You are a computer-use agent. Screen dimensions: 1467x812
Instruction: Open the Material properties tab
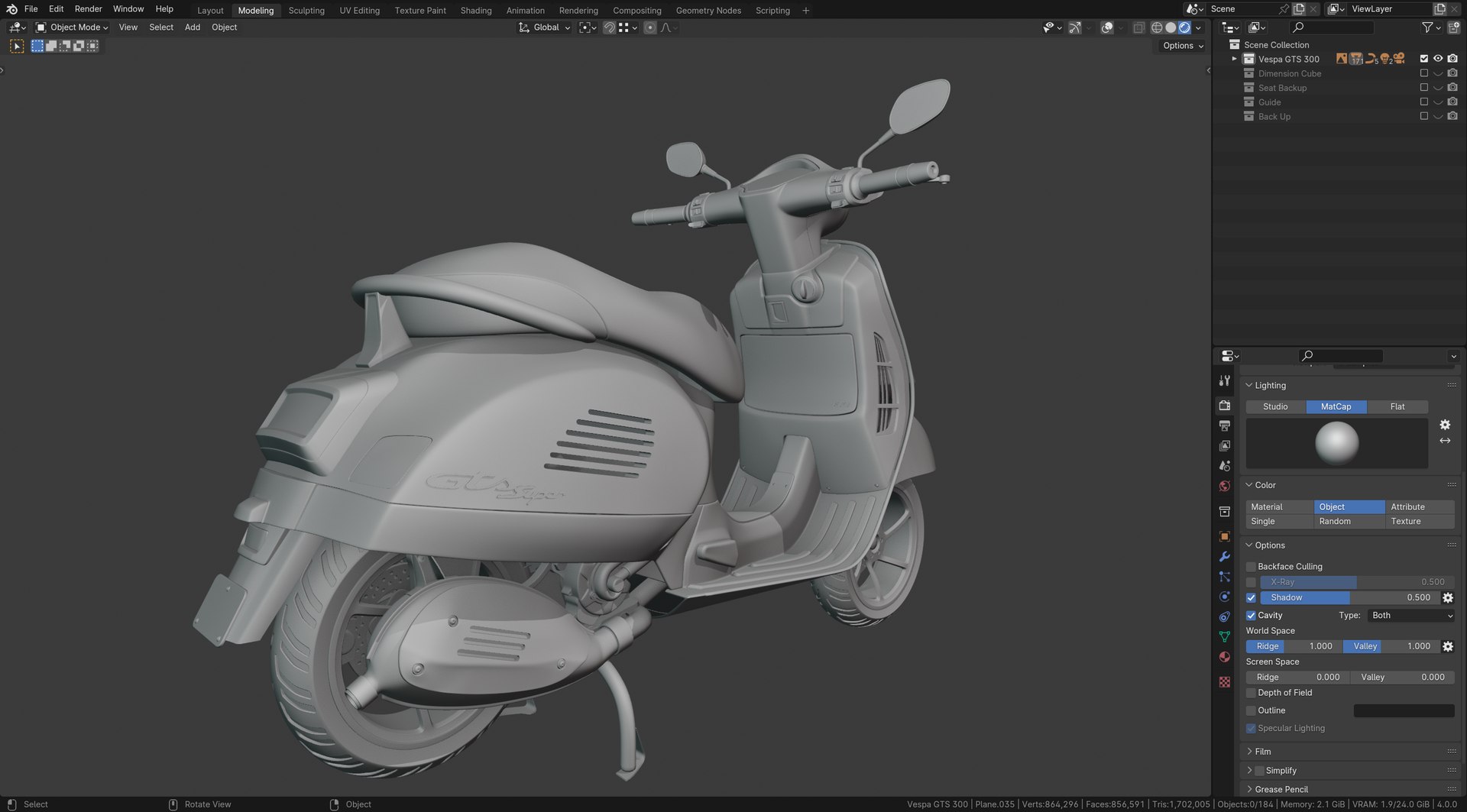[1225, 657]
